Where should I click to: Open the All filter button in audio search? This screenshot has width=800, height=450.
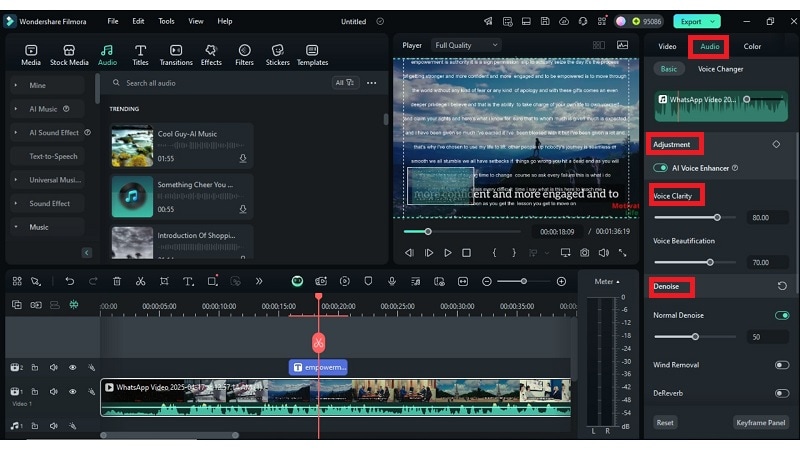(344, 83)
